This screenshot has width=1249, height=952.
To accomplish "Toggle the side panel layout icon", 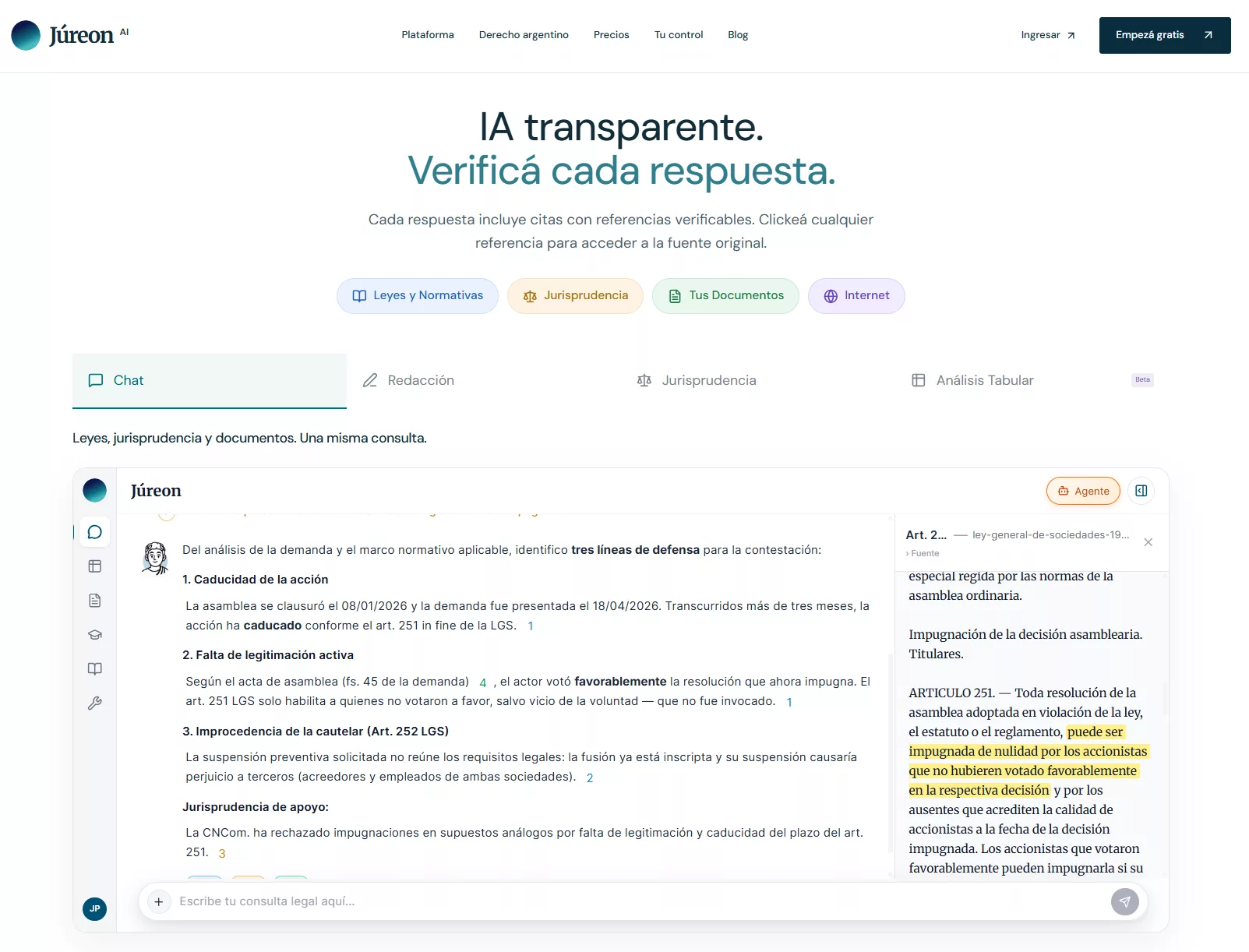I will 1141,491.
